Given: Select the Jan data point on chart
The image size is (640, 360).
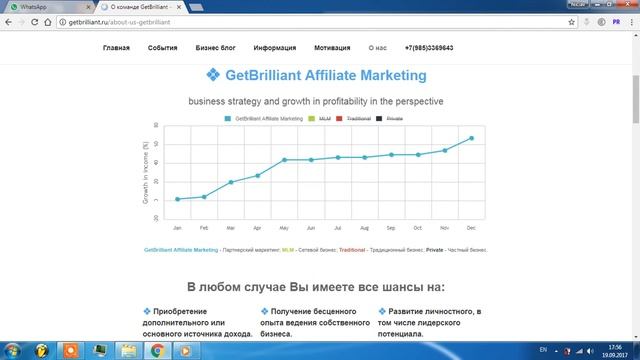Looking at the screenshot, I should (x=178, y=199).
